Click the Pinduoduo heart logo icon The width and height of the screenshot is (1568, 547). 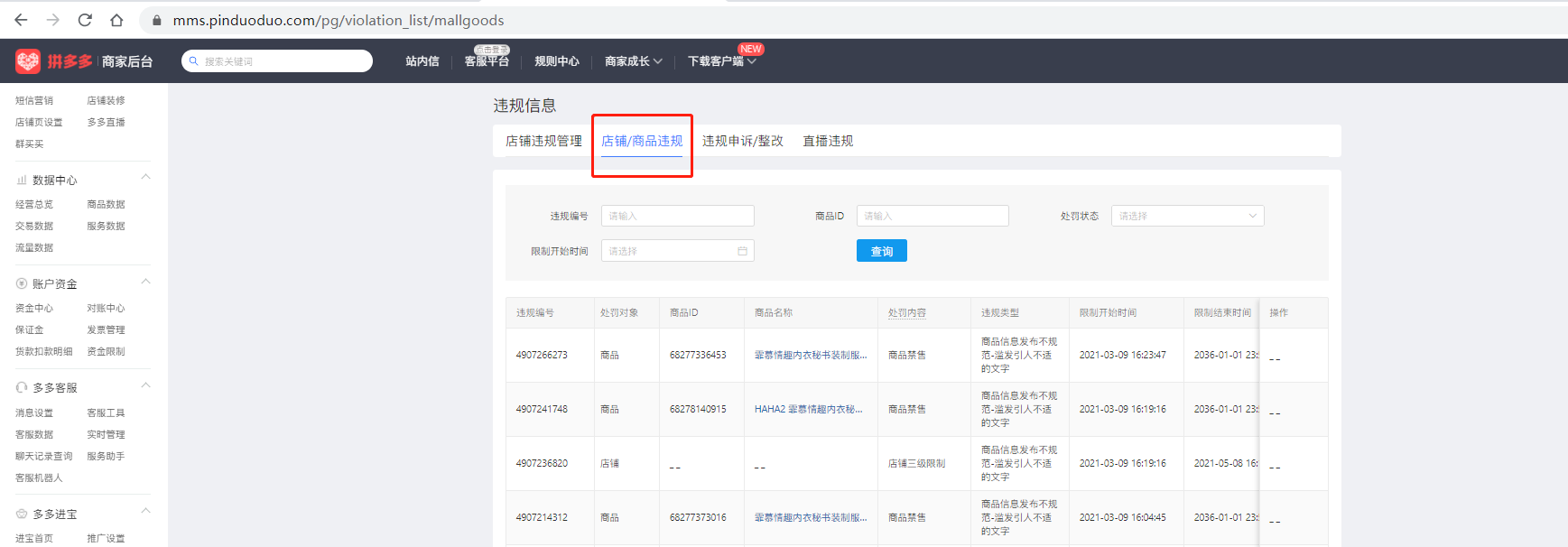click(x=28, y=60)
